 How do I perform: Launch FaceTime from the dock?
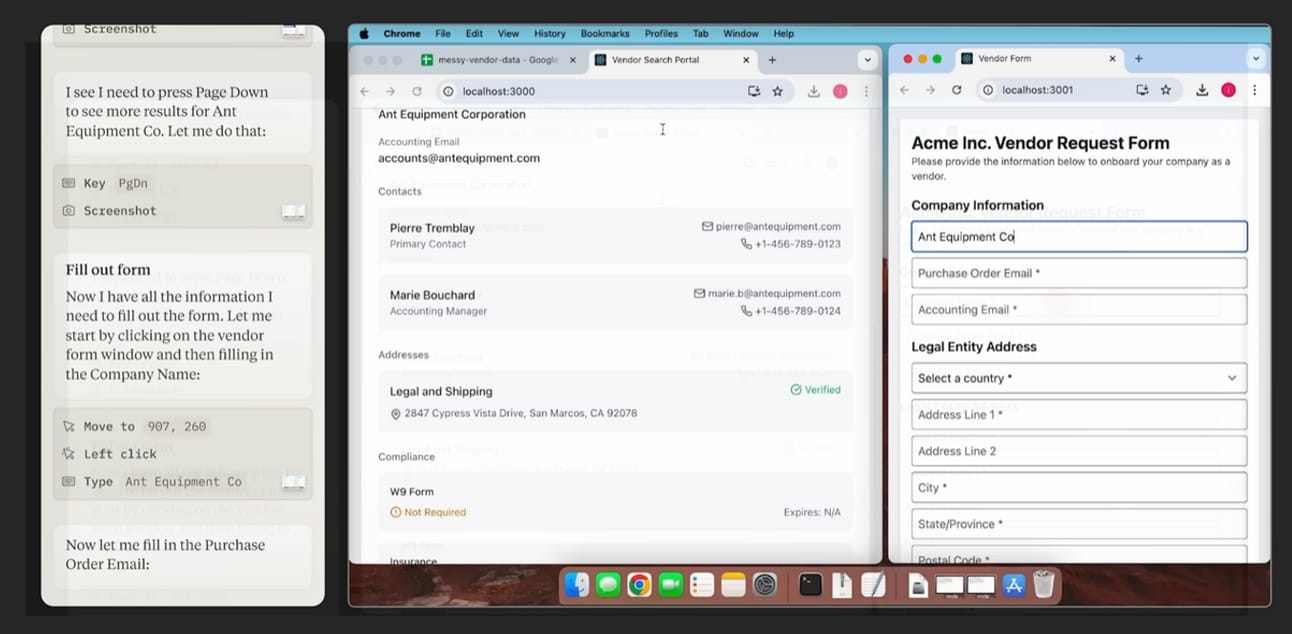pyautogui.click(x=671, y=585)
